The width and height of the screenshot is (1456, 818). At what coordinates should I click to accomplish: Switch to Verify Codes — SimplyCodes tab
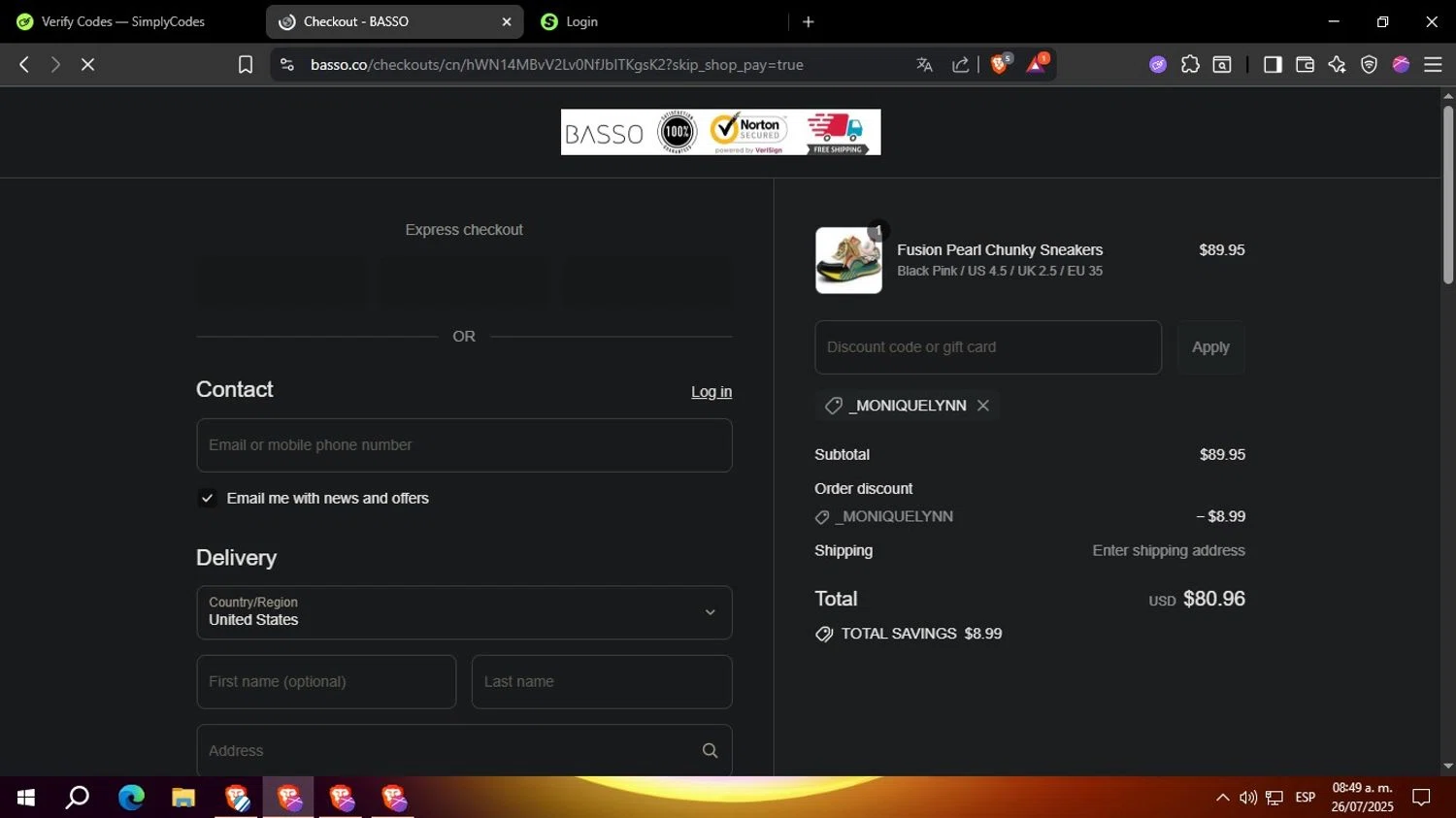point(124,21)
